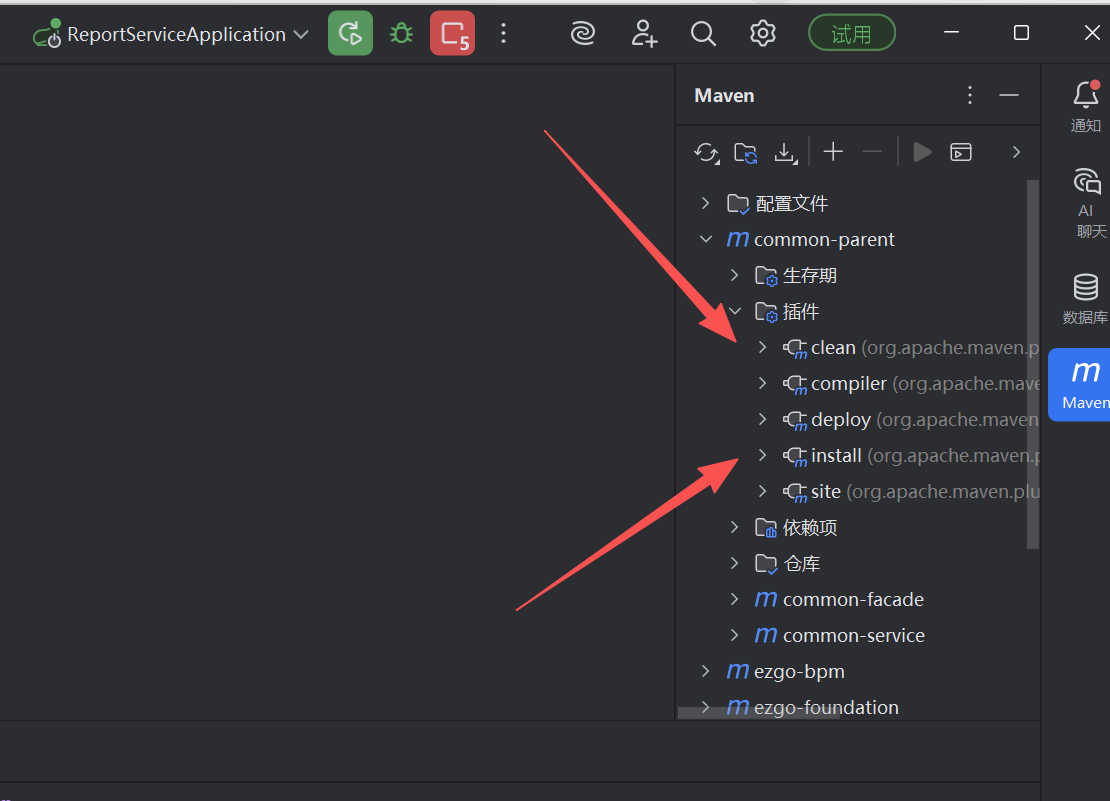The image size is (1110, 801).
Task: Open the AI 聊天 chat panel
Action: click(x=1087, y=204)
